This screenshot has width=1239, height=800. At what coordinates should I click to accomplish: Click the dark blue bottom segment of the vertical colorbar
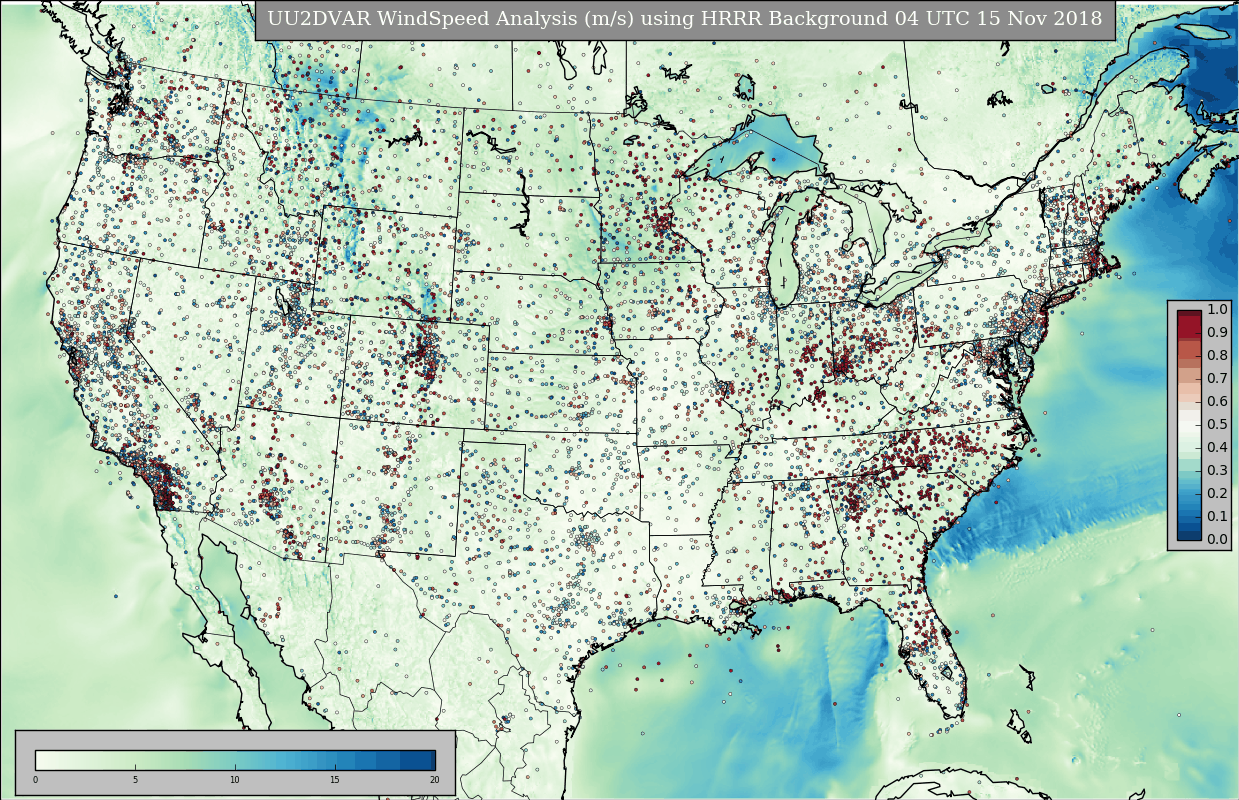(x=1189, y=534)
